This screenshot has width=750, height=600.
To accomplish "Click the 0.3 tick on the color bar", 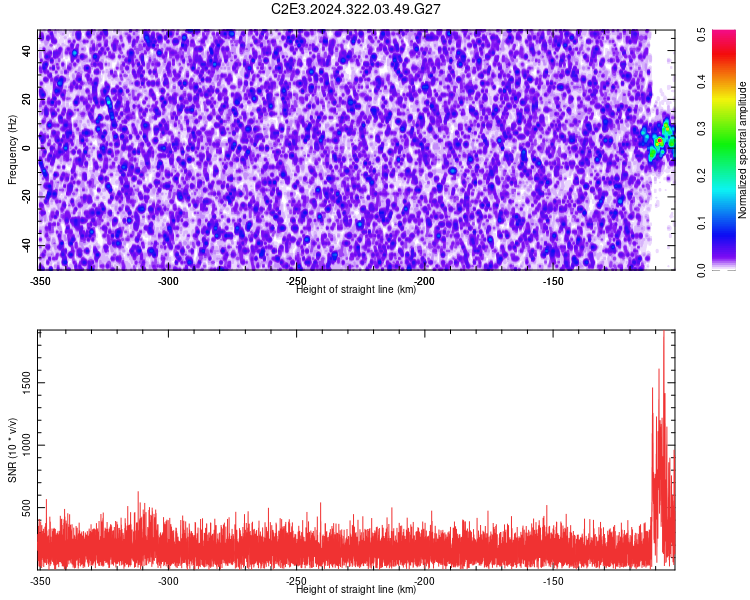I will (701, 129).
